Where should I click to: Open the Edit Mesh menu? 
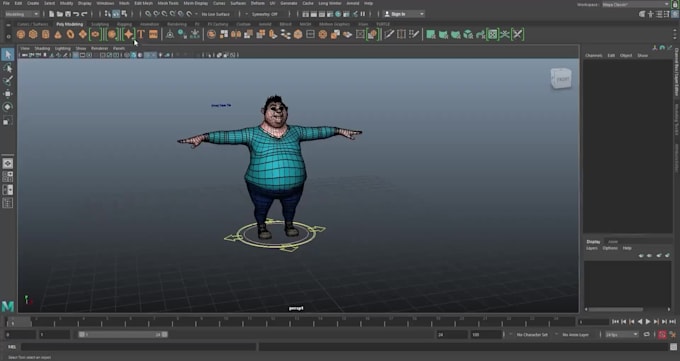144,3
